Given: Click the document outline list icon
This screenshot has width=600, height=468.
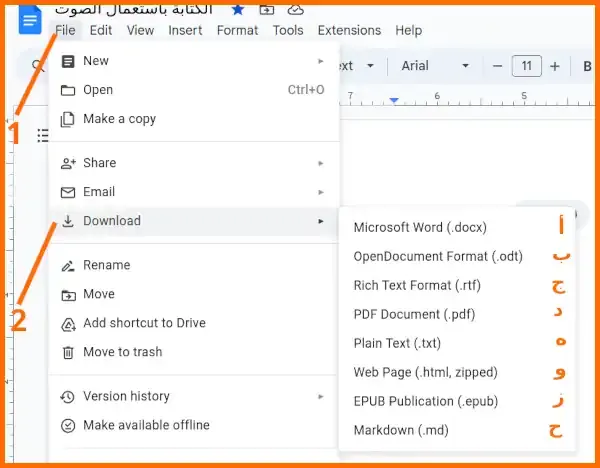Looking at the screenshot, I should 42,135.
